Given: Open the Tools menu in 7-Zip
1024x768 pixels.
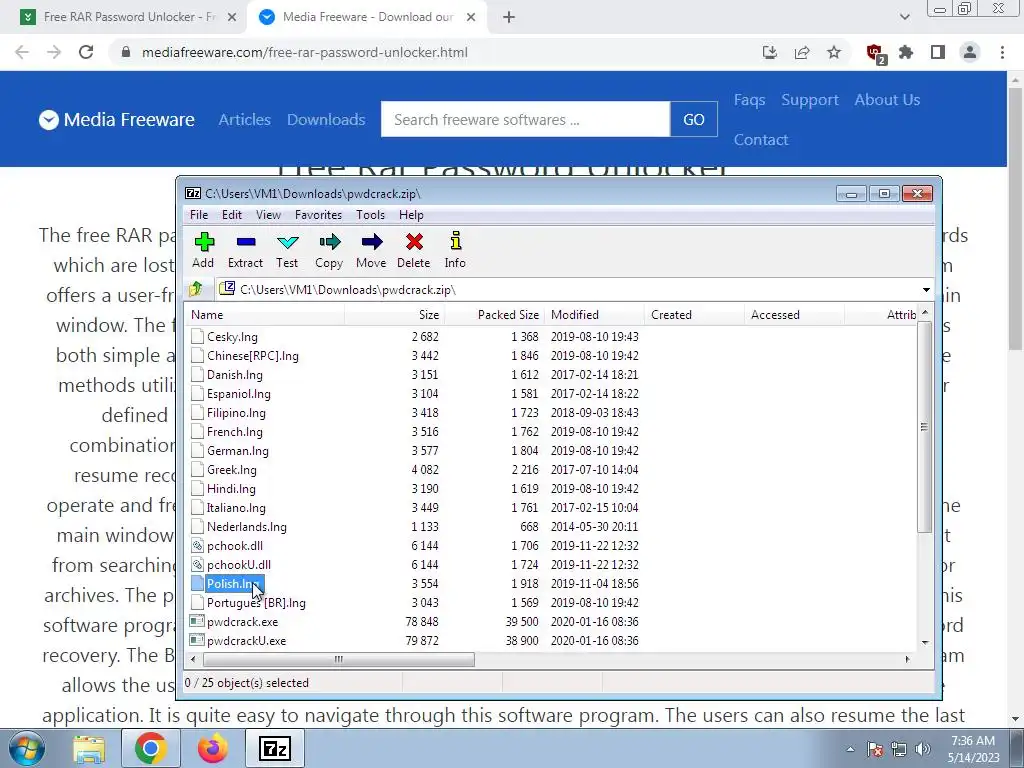Looking at the screenshot, I should pyautogui.click(x=370, y=215).
